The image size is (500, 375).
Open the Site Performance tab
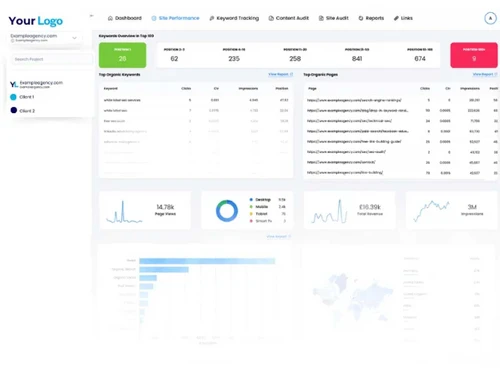coord(175,18)
